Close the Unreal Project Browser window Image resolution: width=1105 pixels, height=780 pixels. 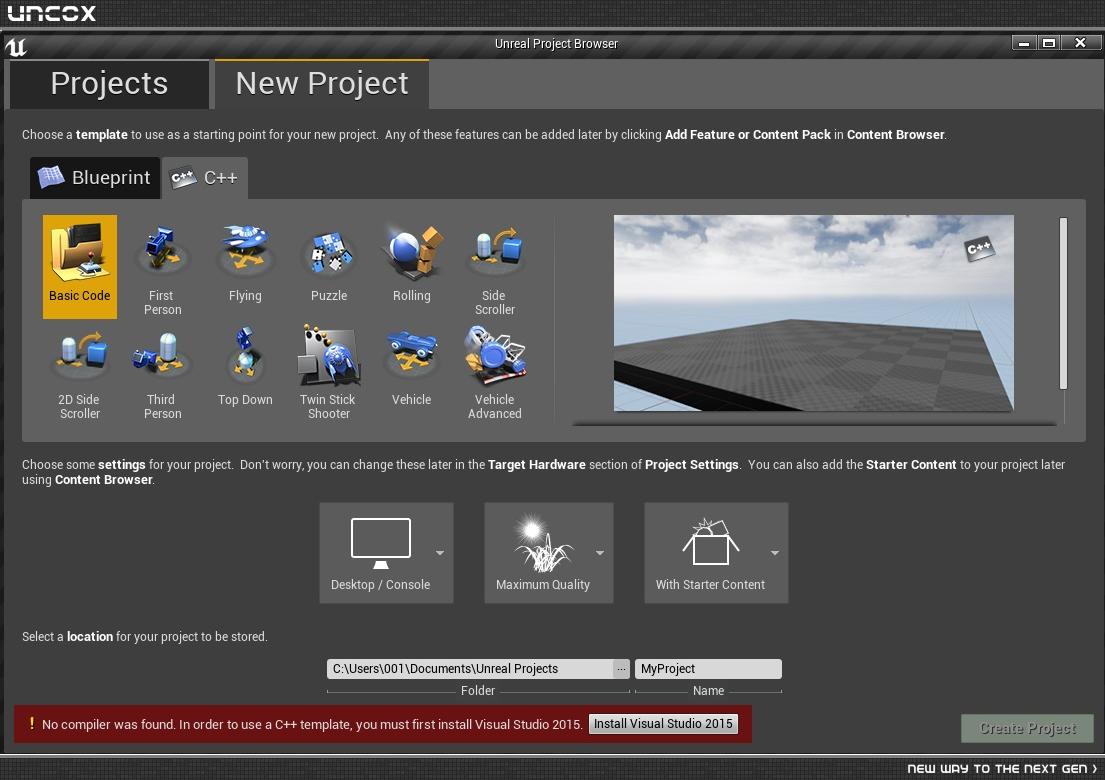point(1080,44)
